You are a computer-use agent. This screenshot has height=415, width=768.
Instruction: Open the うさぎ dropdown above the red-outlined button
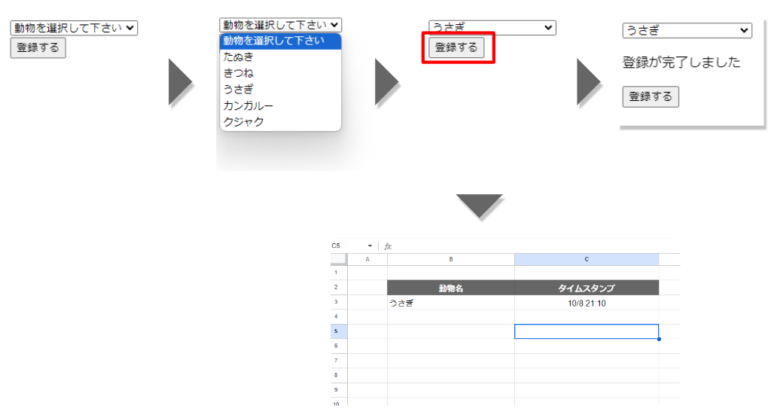(x=491, y=28)
